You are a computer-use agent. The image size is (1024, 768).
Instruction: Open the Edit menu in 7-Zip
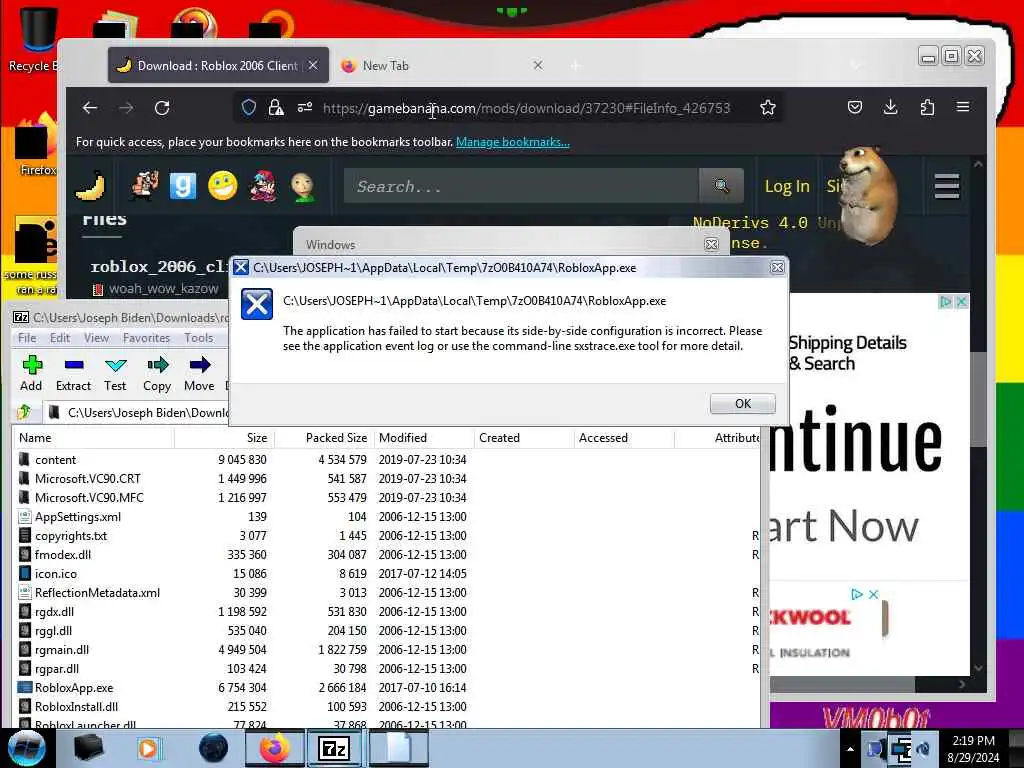59,338
